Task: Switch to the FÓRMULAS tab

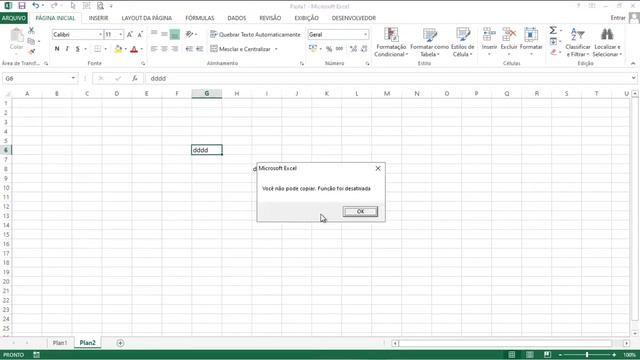Action: click(x=200, y=18)
